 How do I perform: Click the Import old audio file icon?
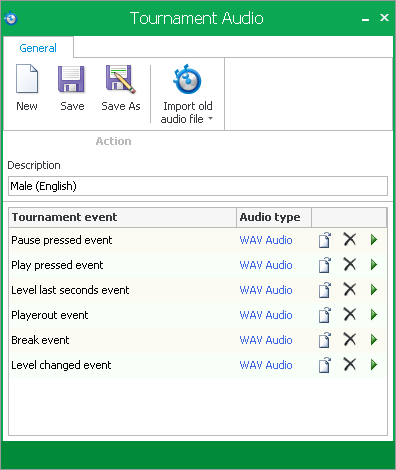(x=187, y=79)
